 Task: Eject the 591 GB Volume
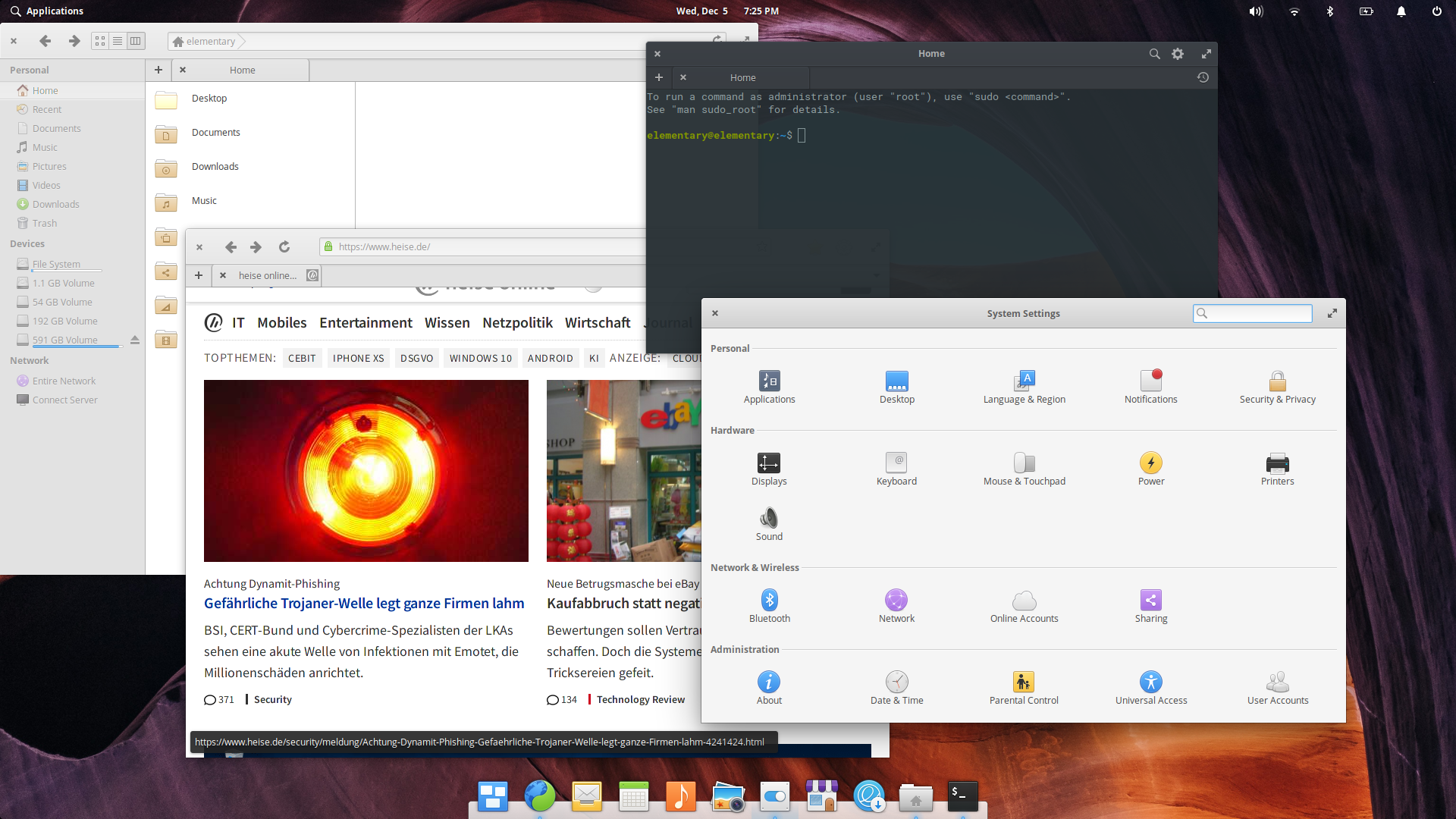point(134,340)
